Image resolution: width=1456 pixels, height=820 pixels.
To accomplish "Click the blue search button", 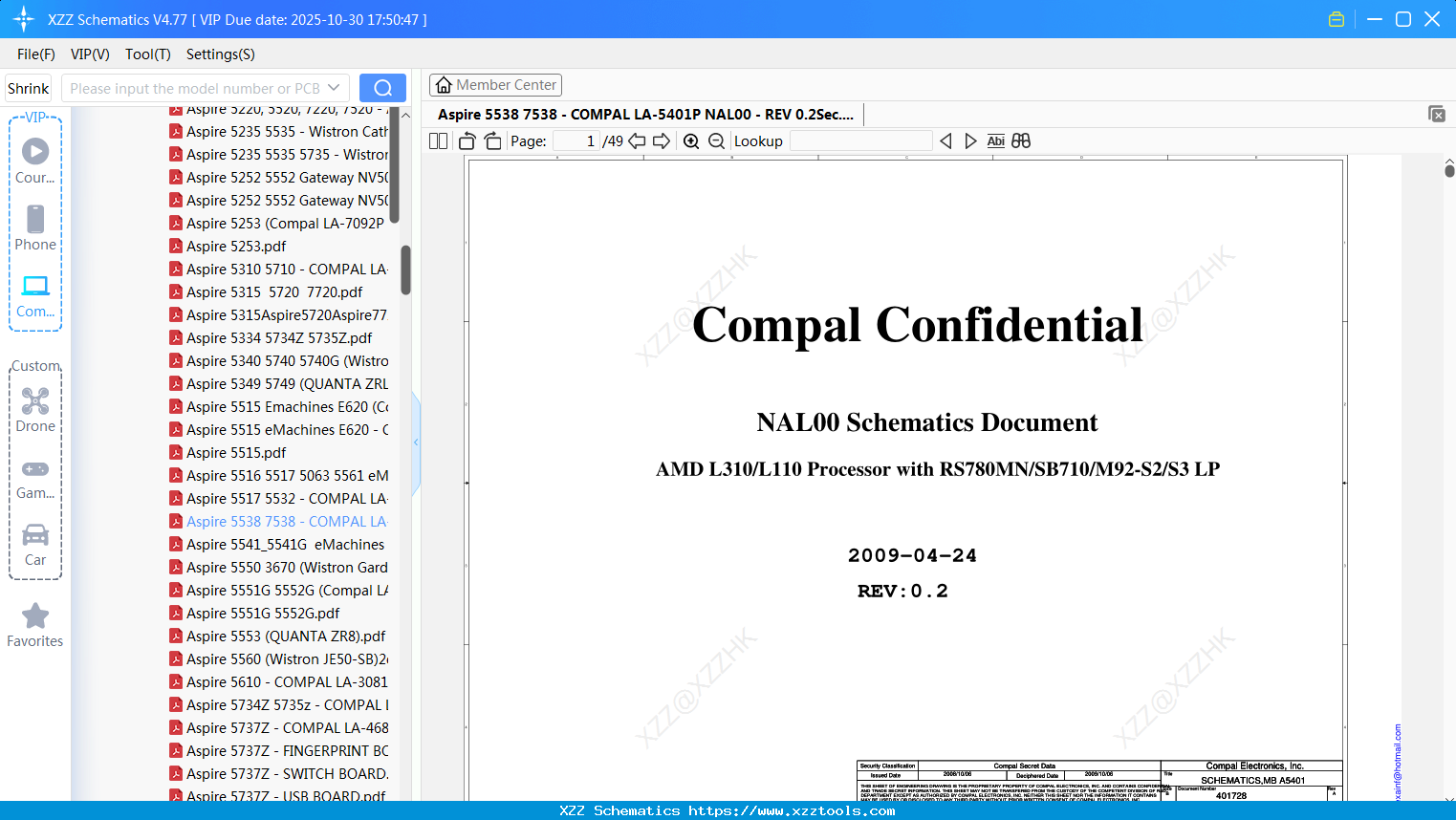I will (x=382, y=88).
